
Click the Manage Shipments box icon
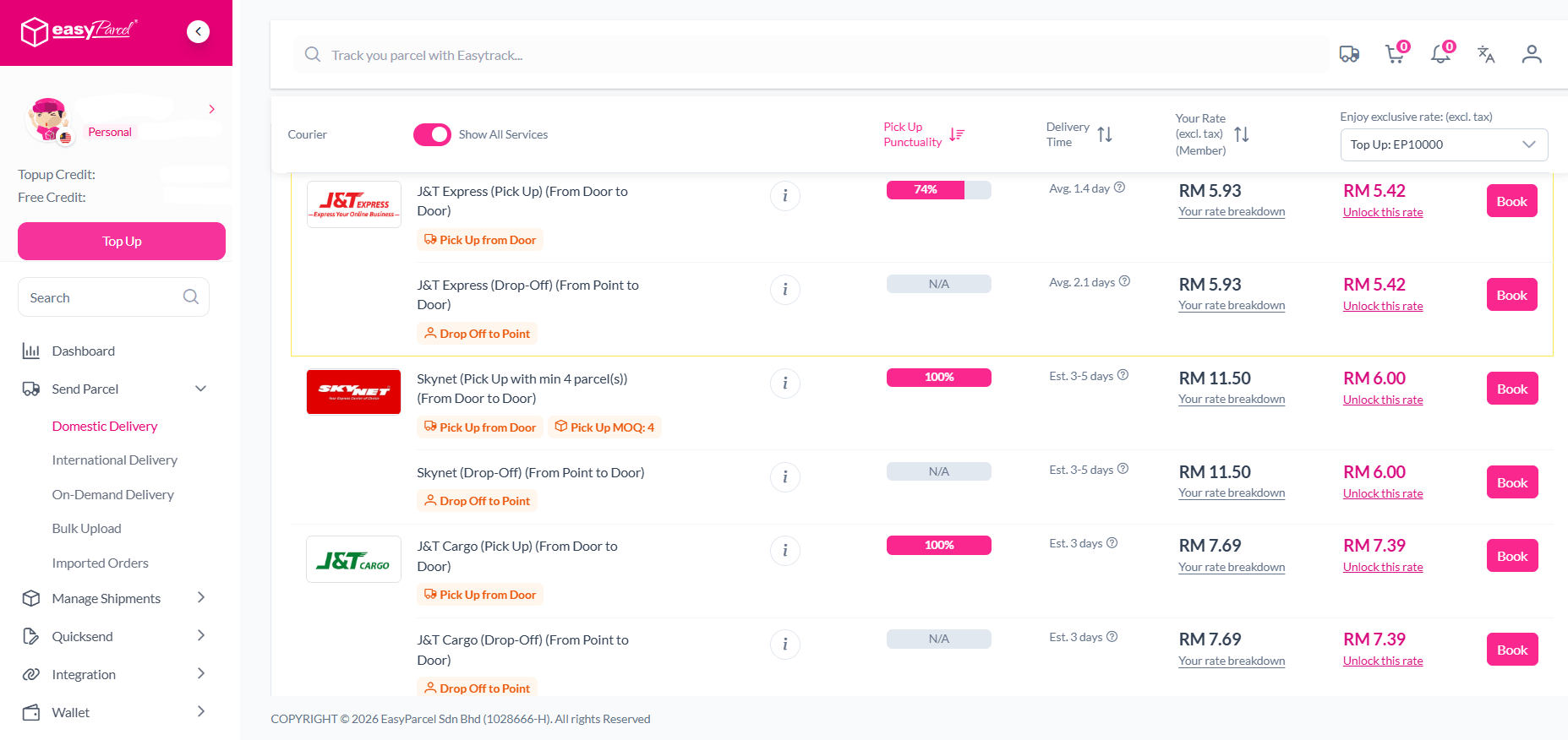[x=31, y=598]
